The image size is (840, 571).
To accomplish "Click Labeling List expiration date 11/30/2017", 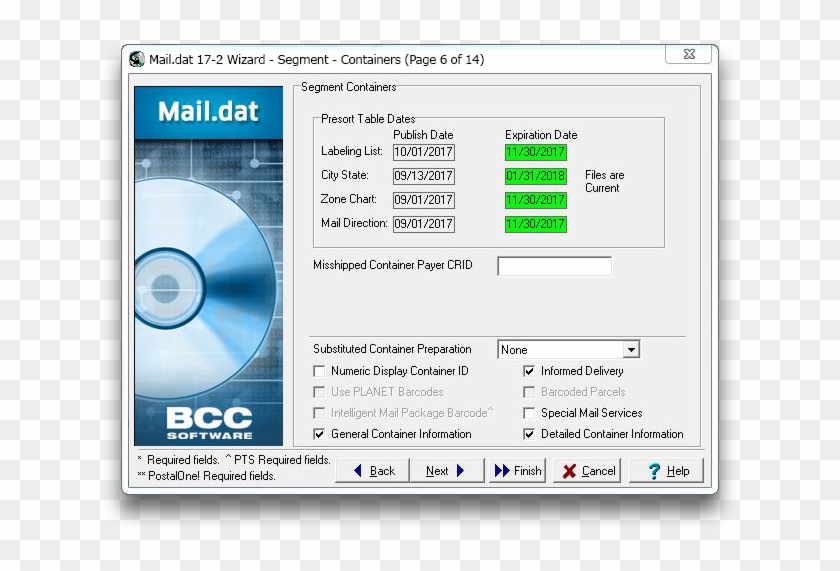I will point(536,152).
